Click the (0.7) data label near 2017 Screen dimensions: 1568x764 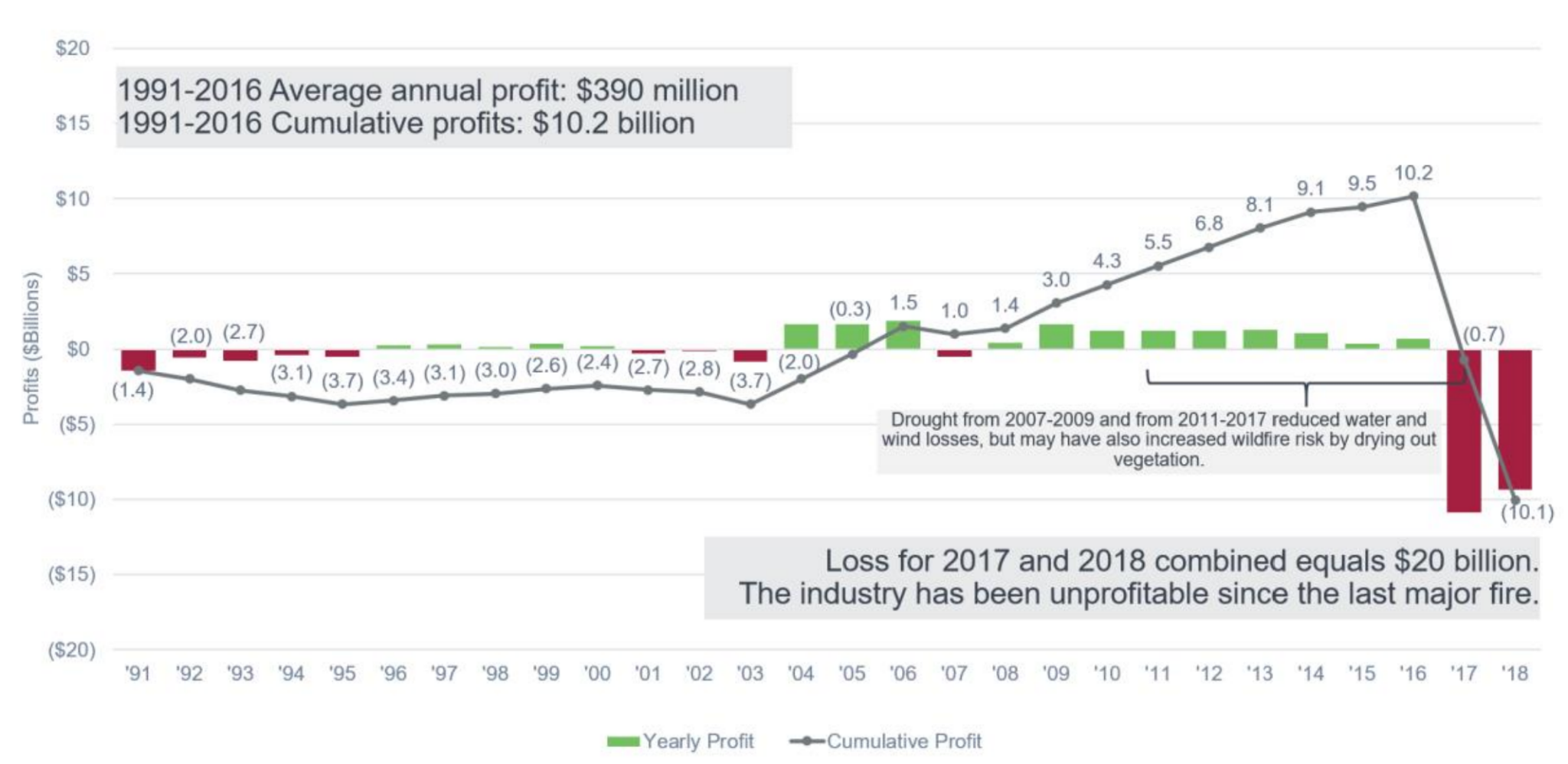click(1484, 335)
